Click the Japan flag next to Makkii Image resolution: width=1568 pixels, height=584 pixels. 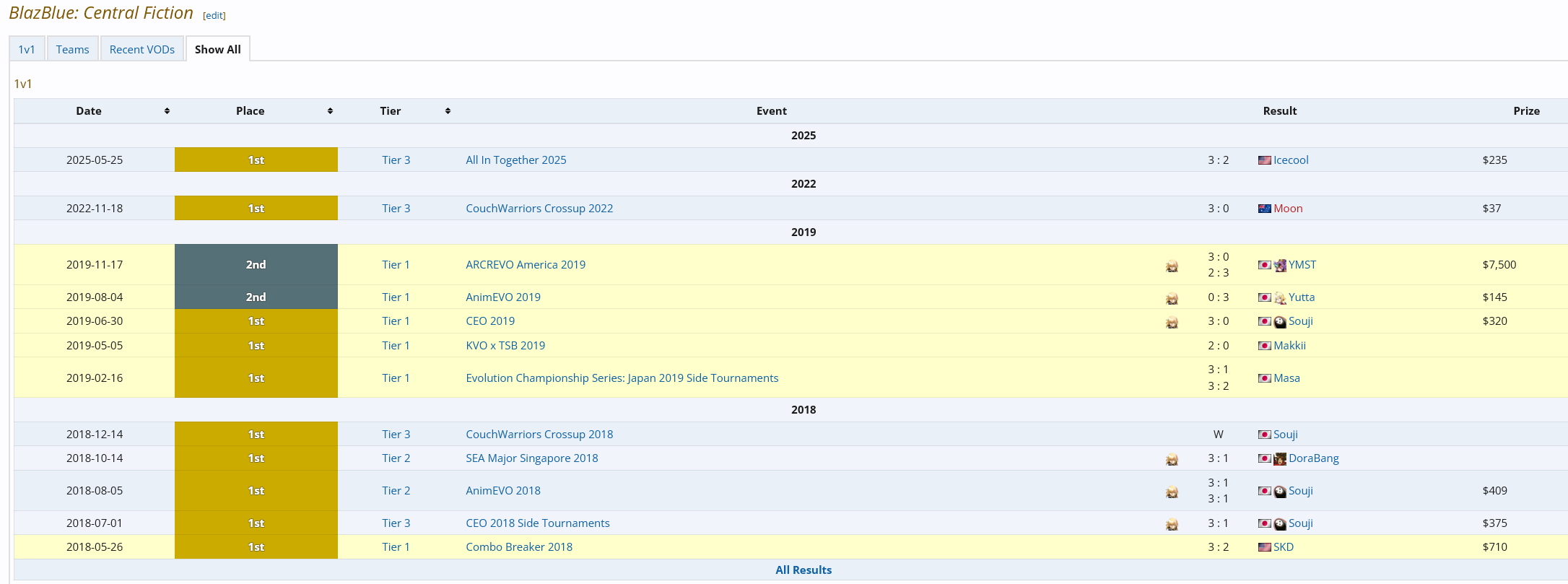pos(1264,346)
